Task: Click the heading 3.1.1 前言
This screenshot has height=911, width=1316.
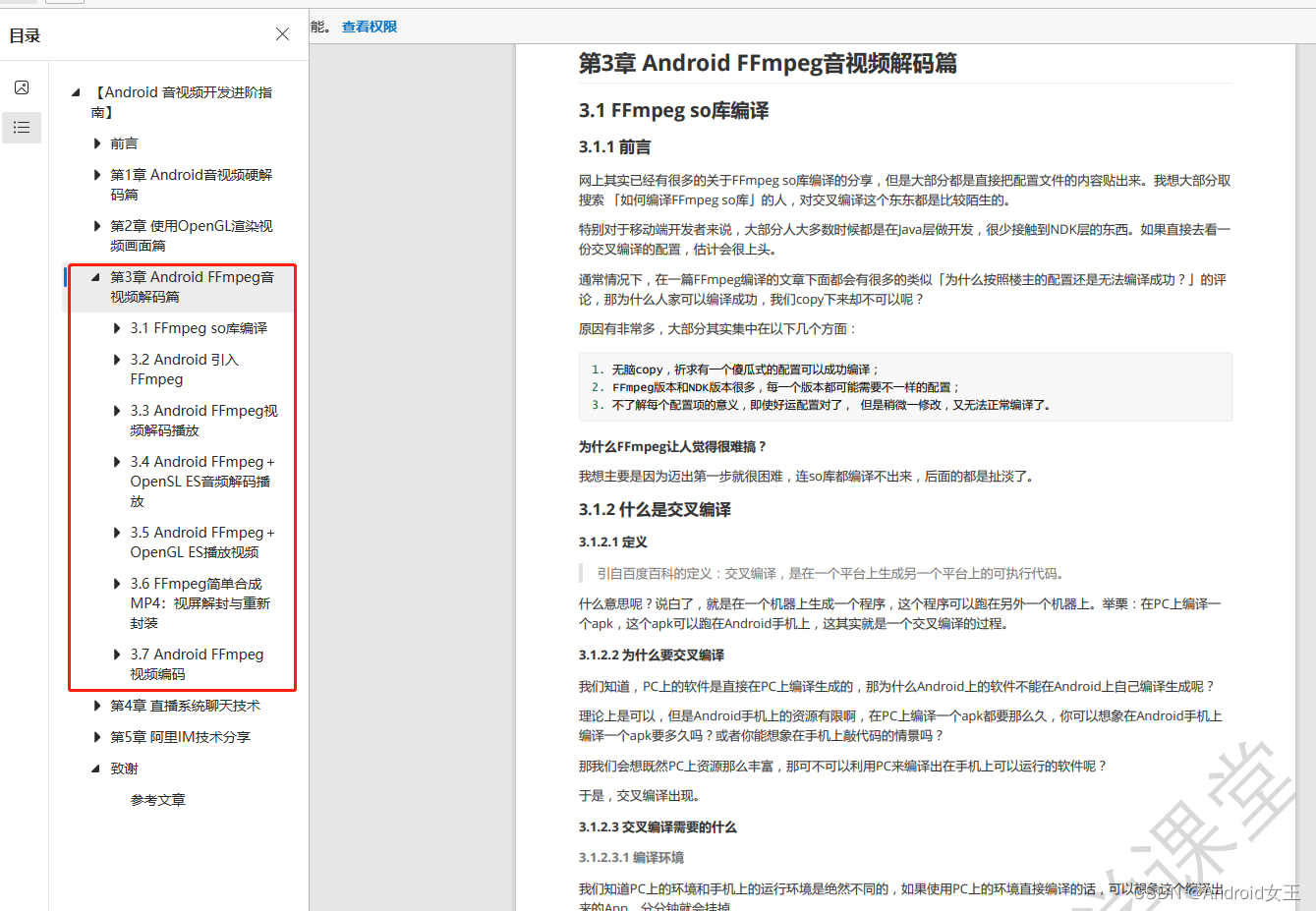Action: 614,147
